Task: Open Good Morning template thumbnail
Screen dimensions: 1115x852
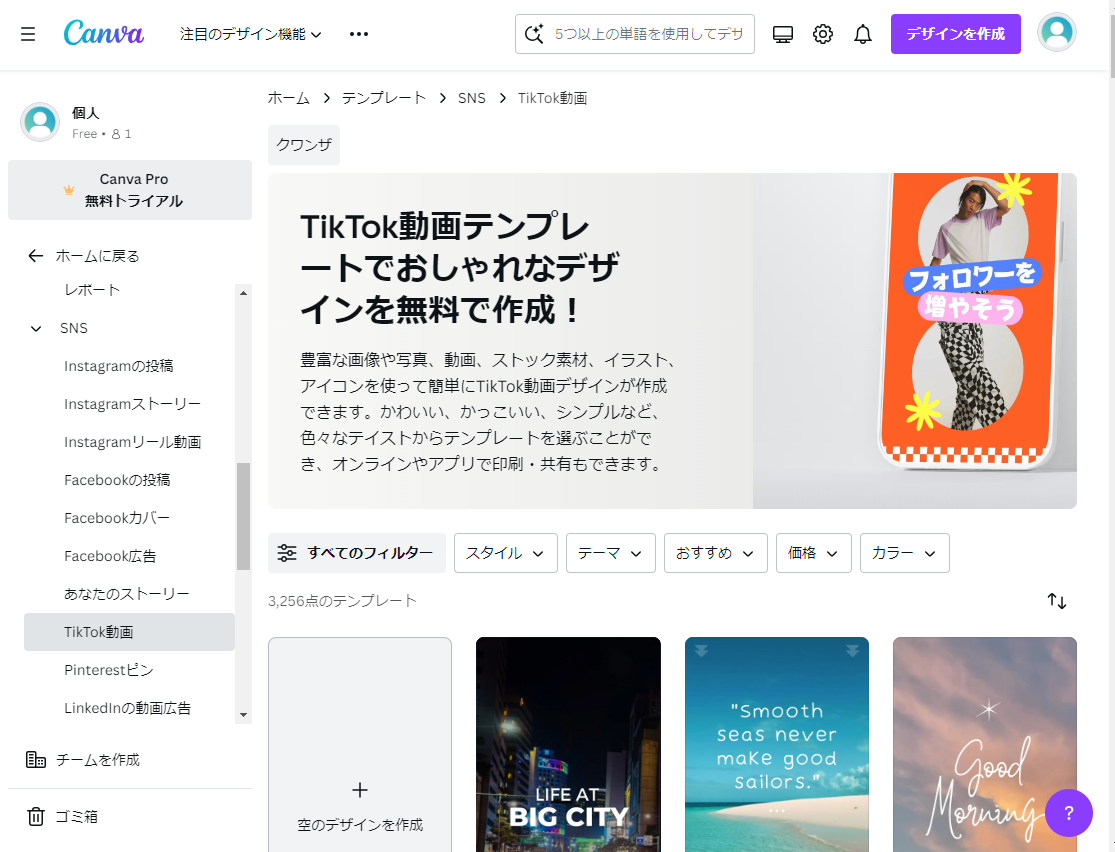Action: [x=985, y=745]
